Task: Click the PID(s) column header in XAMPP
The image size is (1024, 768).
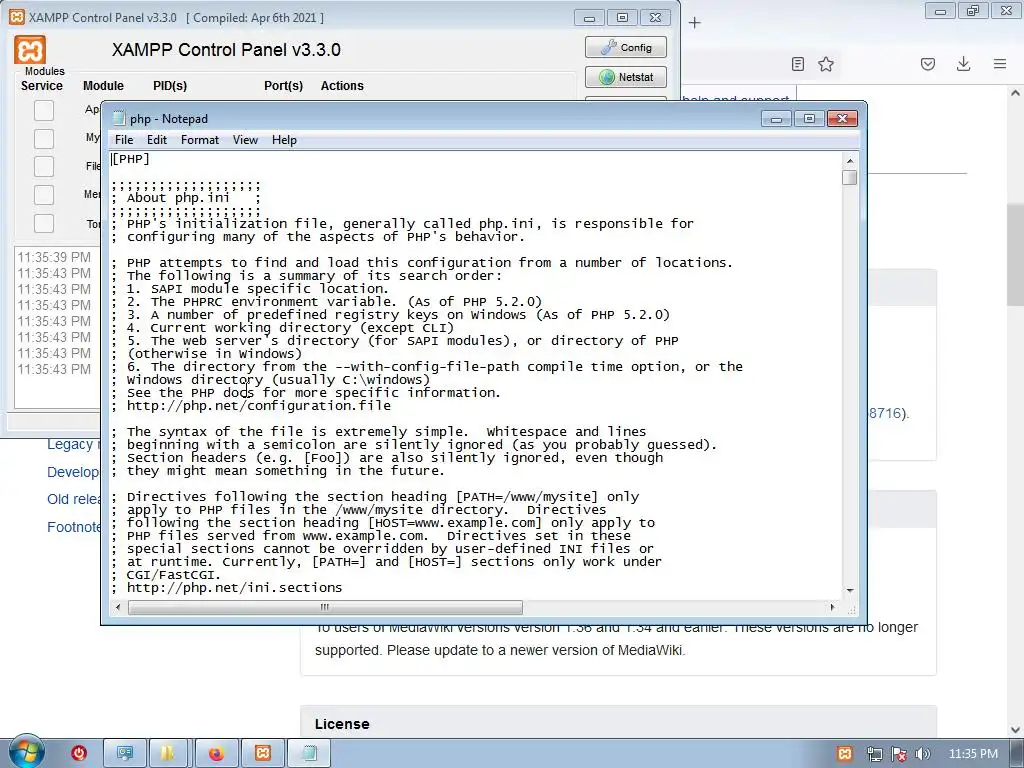Action: click(170, 86)
